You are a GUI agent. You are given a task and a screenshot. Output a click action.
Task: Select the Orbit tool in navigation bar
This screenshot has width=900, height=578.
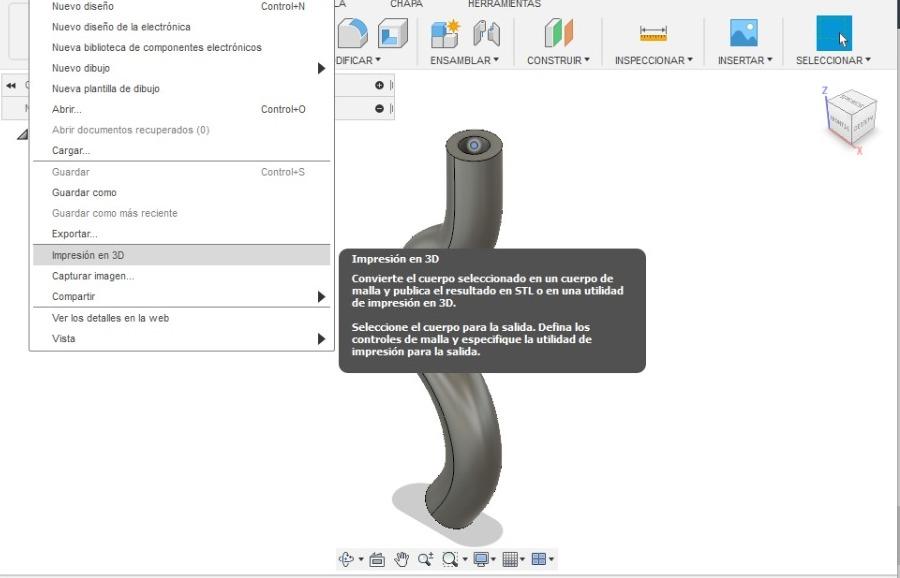(347, 558)
